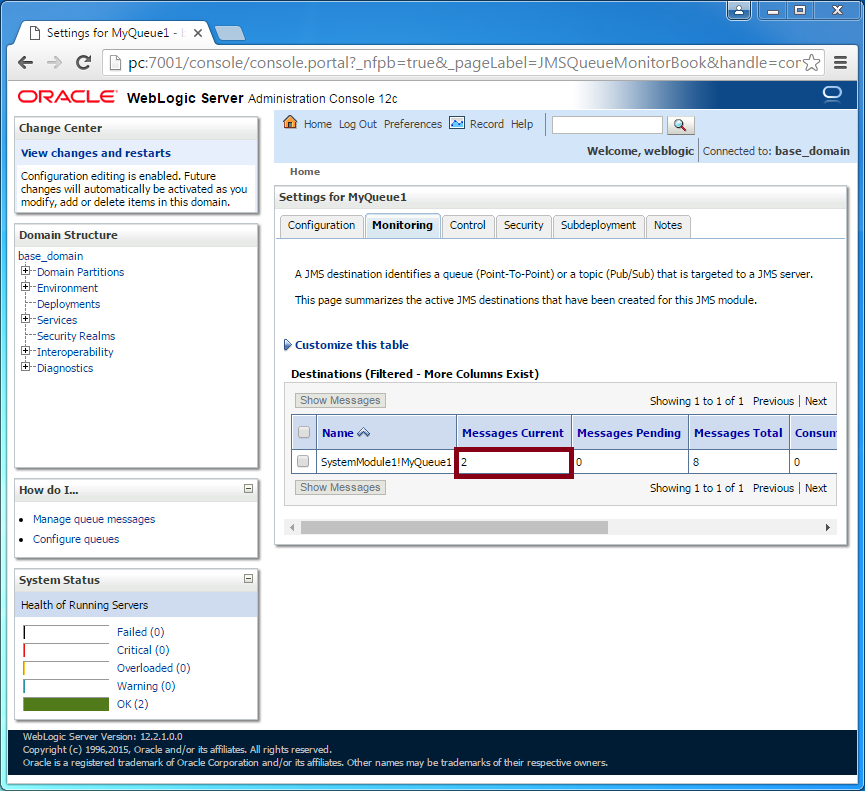
Task: Open Security Realms in Domain Structure
Action: pos(76,336)
